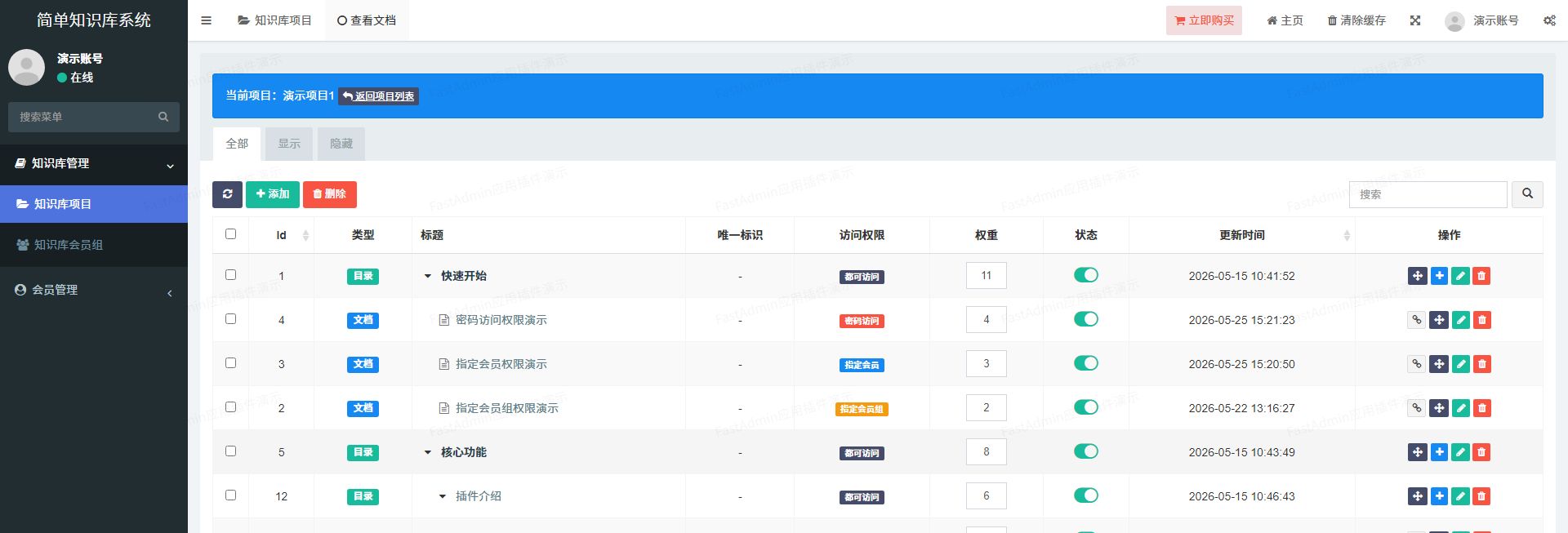Collapse the 快速开始 tree node
Viewport: 1568px width, 533px height.
(427, 277)
